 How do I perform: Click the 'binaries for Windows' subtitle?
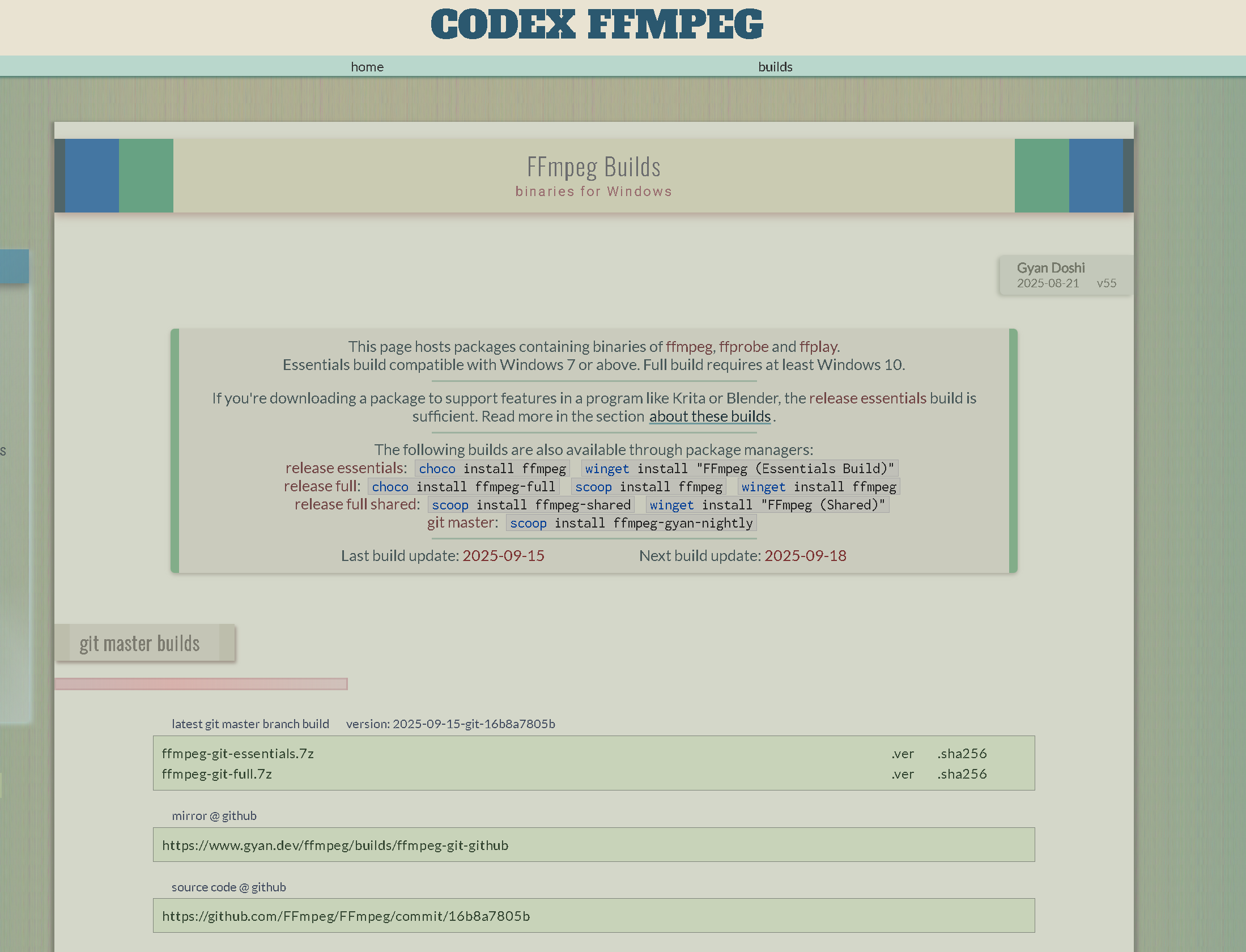tap(594, 192)
